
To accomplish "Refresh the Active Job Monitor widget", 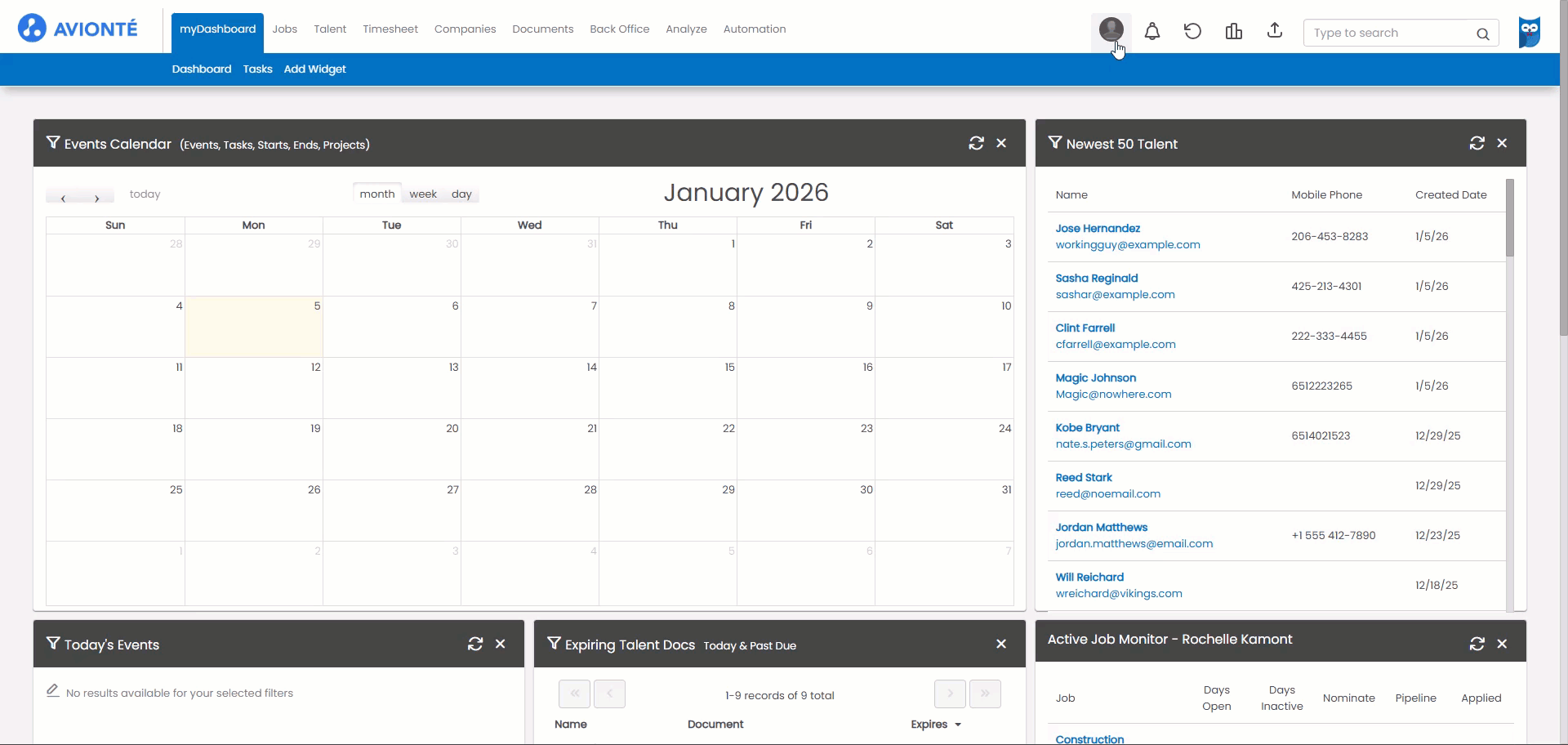I will tap(1477, 644).
